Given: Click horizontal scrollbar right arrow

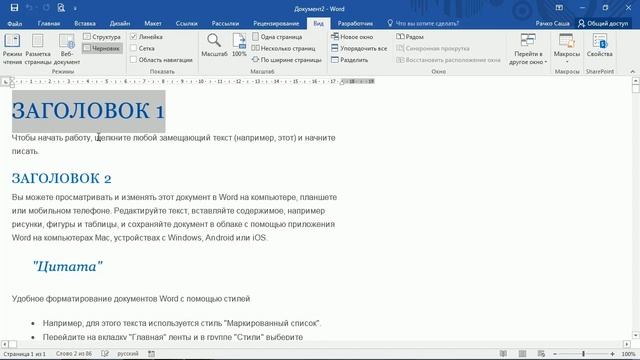Looking at the screenshot, I should (x=627, y=344).
